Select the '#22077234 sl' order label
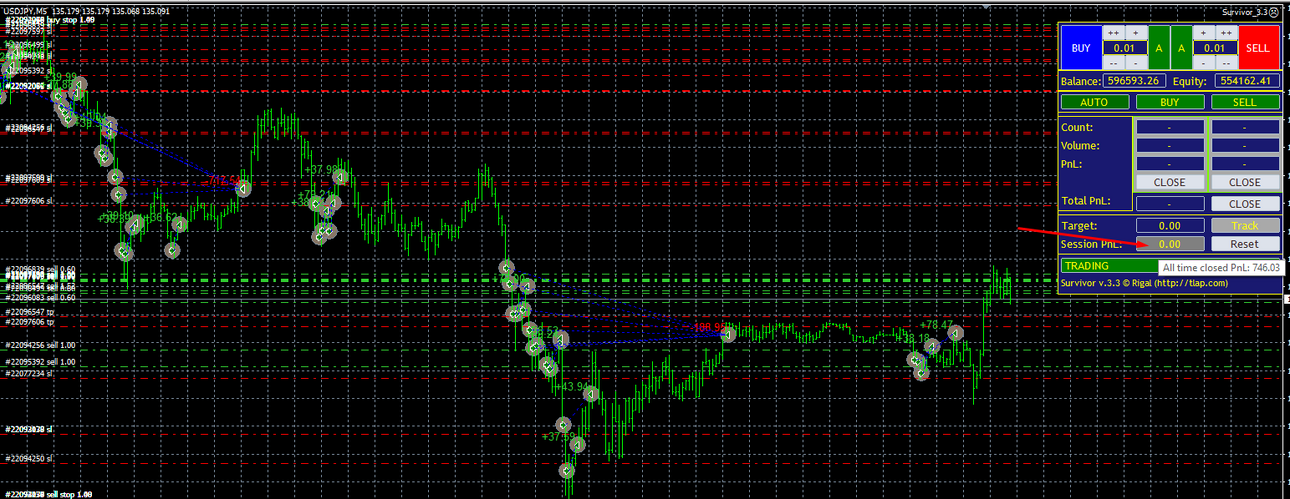This screenshot has height=499, width=1290. click(29, 373)
